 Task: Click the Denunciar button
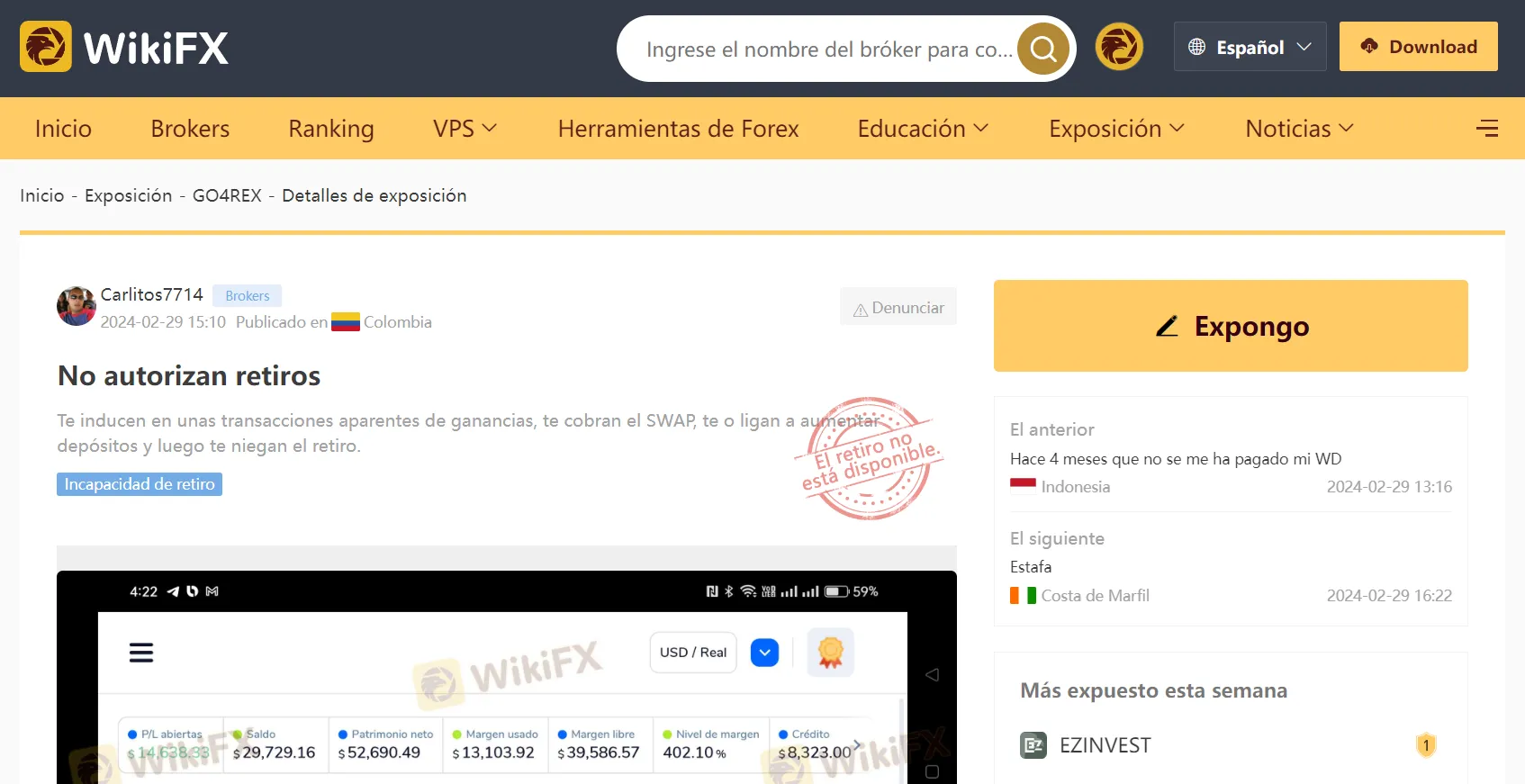pyautogui.click(x=898, y=308)
